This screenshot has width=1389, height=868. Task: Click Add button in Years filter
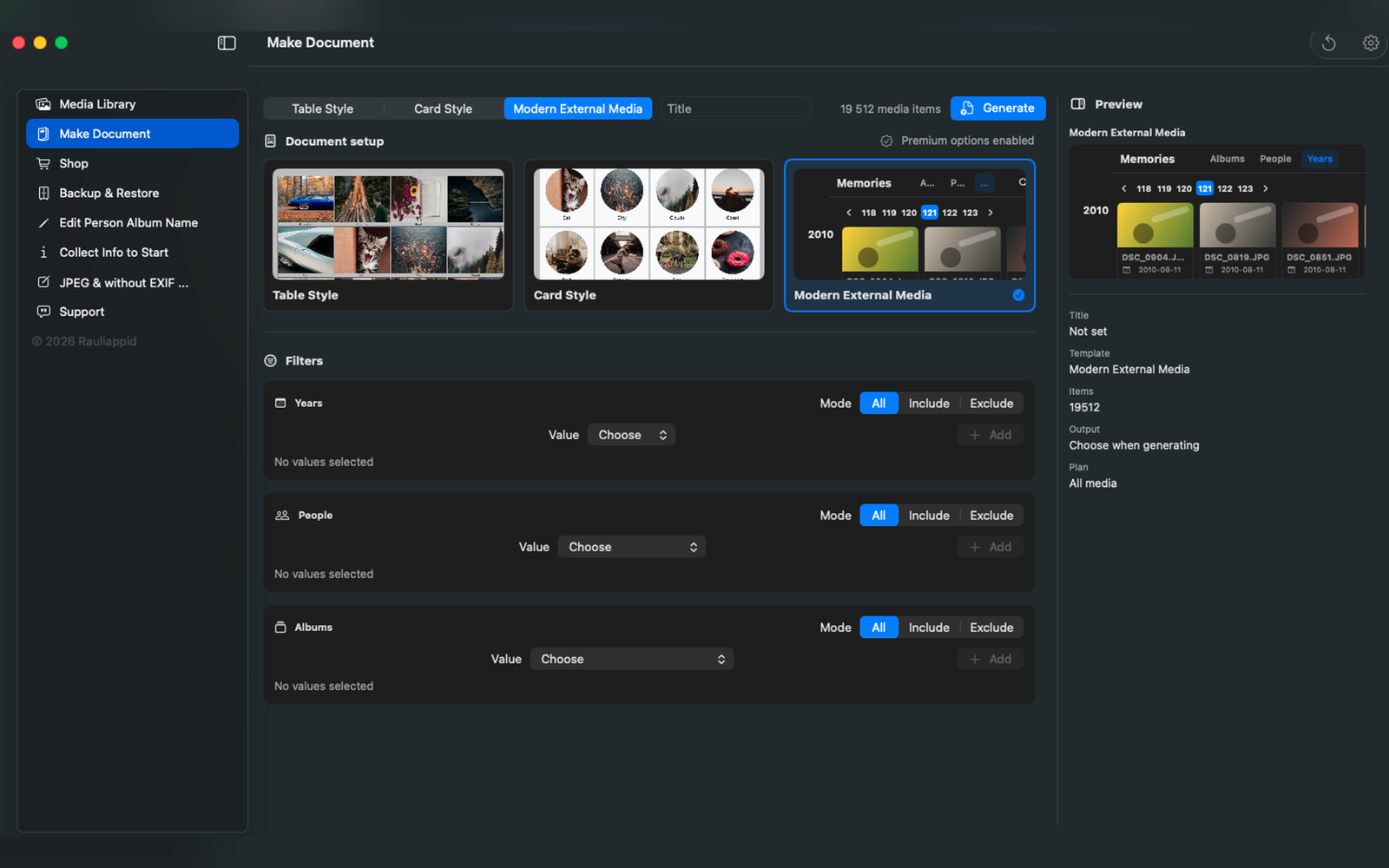(991, 435)
